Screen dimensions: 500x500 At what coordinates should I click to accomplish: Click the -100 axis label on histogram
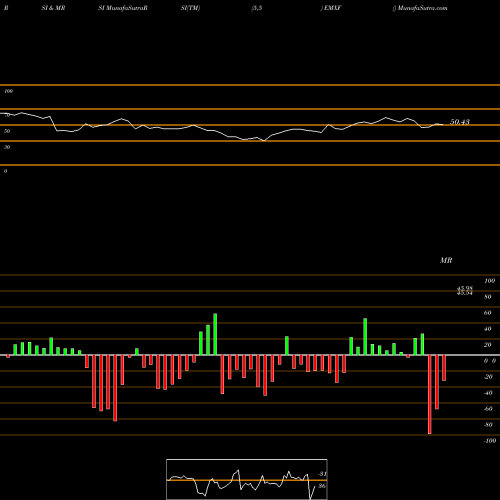(x=490, y=441)
